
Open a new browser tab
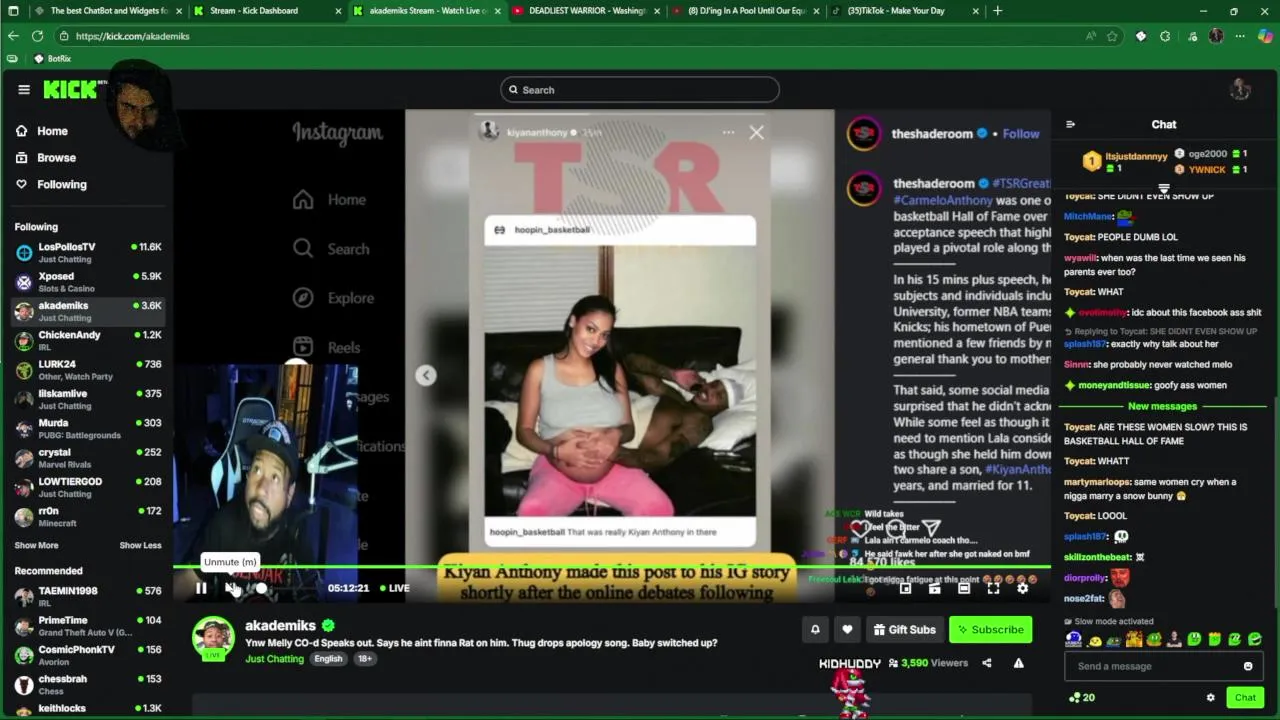[x=997, y=11]
